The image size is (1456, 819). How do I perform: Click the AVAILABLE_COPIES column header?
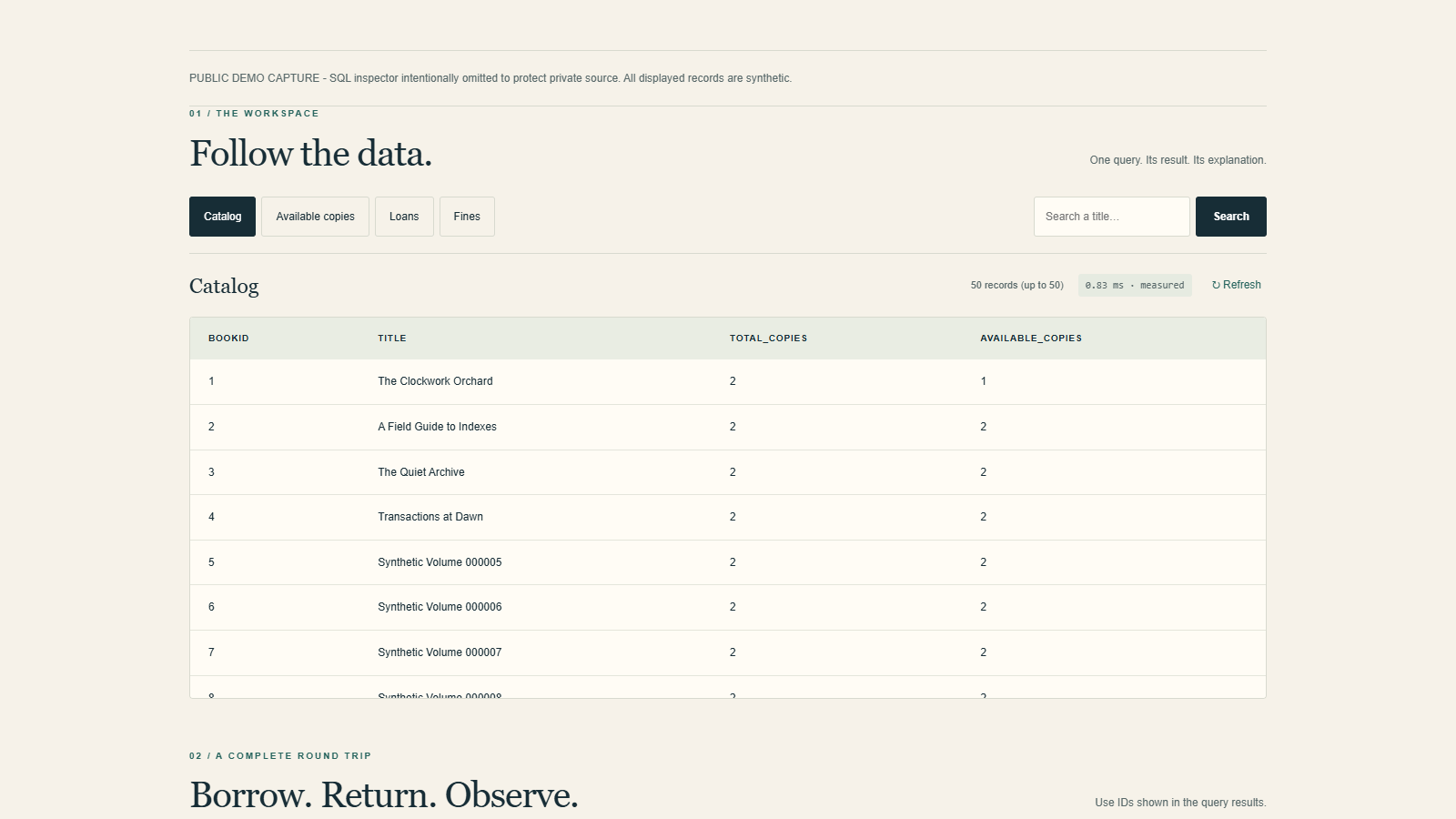(x=1031, y=339)
